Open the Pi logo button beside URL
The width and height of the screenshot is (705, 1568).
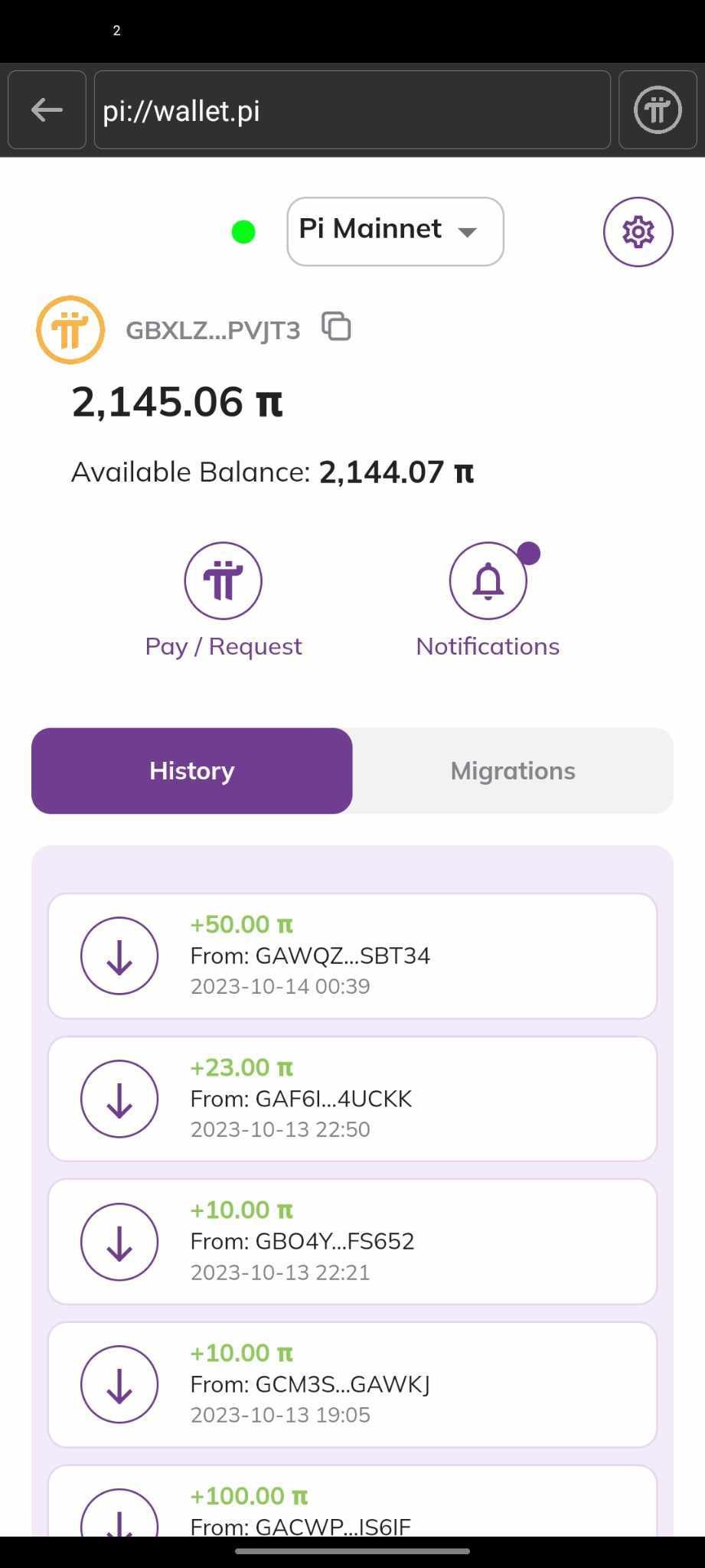point(658,110)
